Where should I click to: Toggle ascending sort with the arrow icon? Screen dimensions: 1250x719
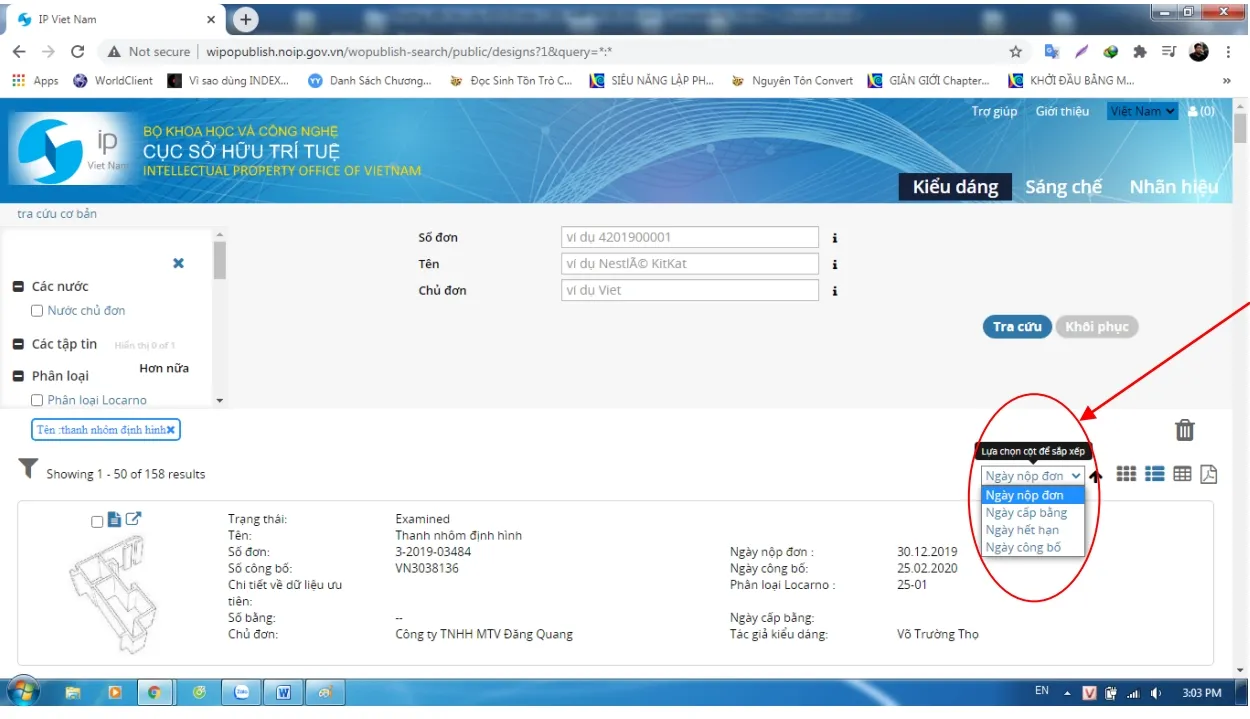coord(1095,475)
